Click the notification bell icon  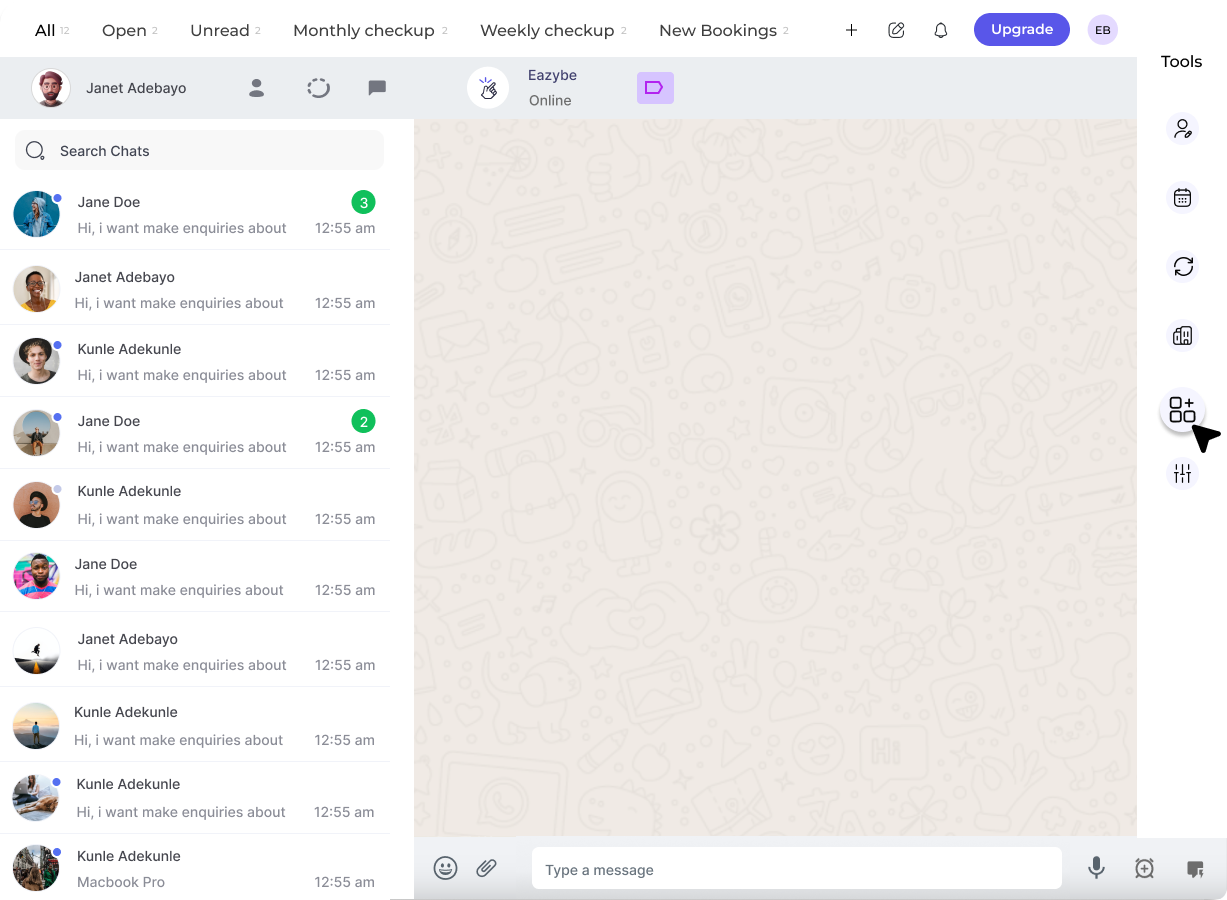(x=940, y=30)
